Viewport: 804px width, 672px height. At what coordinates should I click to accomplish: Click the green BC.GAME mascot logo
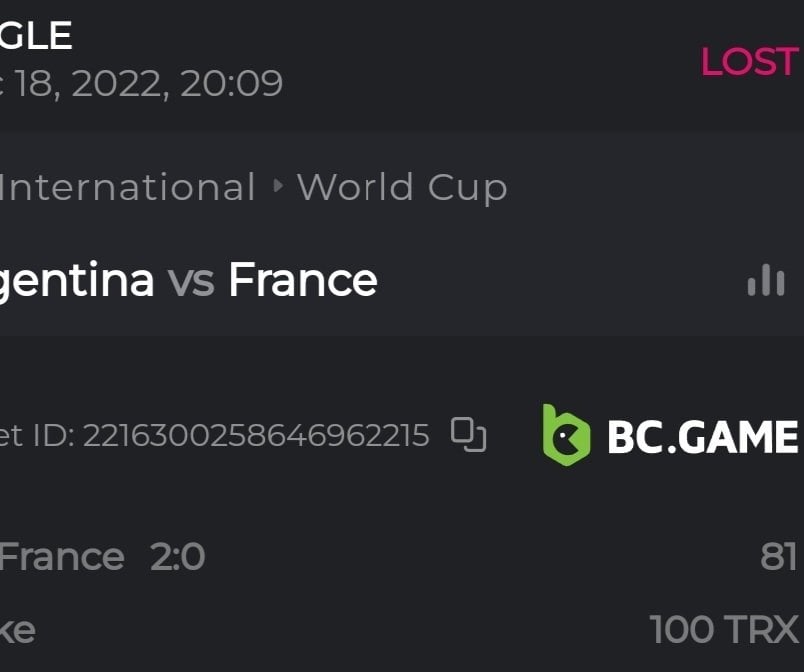(x=566, y=435)
